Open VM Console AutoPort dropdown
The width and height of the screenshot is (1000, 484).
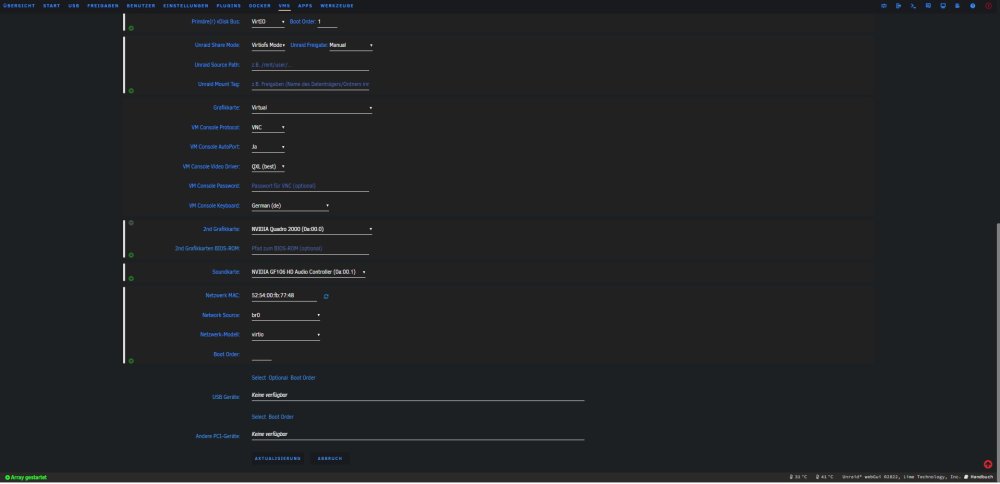click(268, 147)
